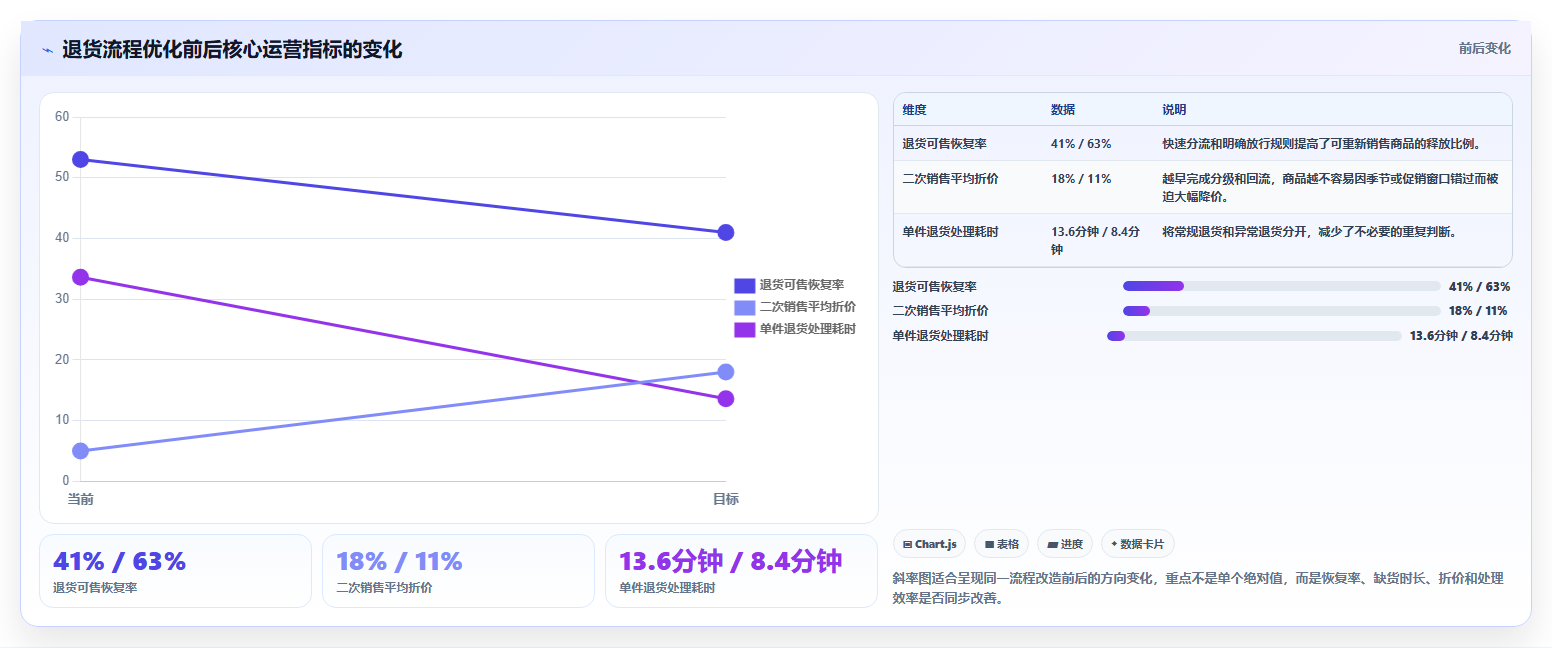
Task: Click the y-axis label 60
Action: [62, 117]
